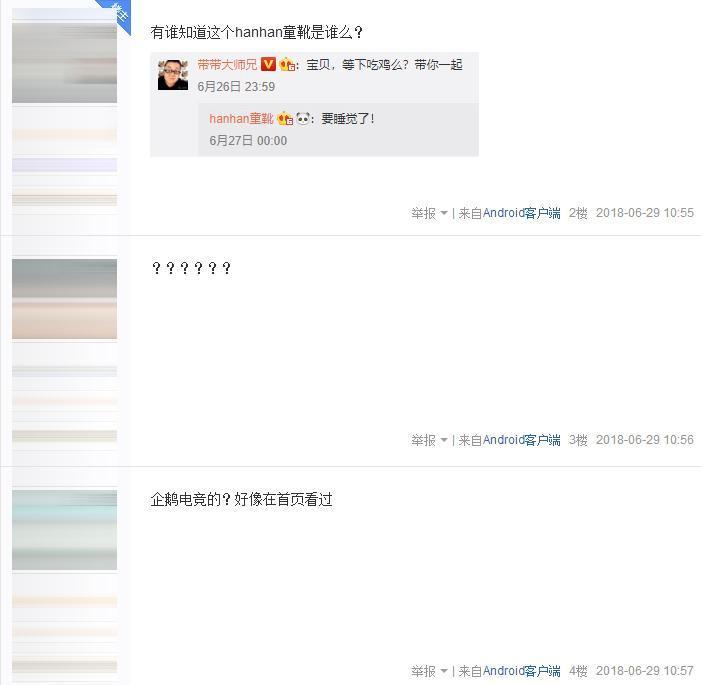Open the 4楼 poster's blurred avatar
This screenshot has height=685, width=701.
click(64, 530)
